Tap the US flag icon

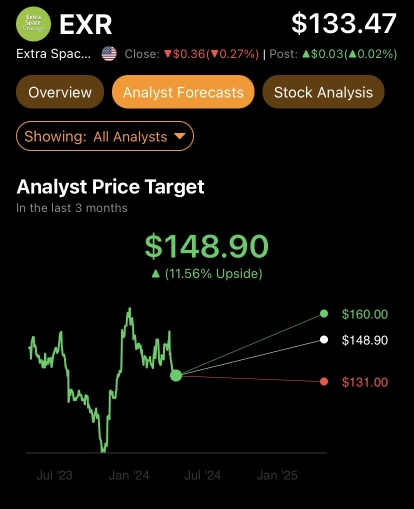109,54
